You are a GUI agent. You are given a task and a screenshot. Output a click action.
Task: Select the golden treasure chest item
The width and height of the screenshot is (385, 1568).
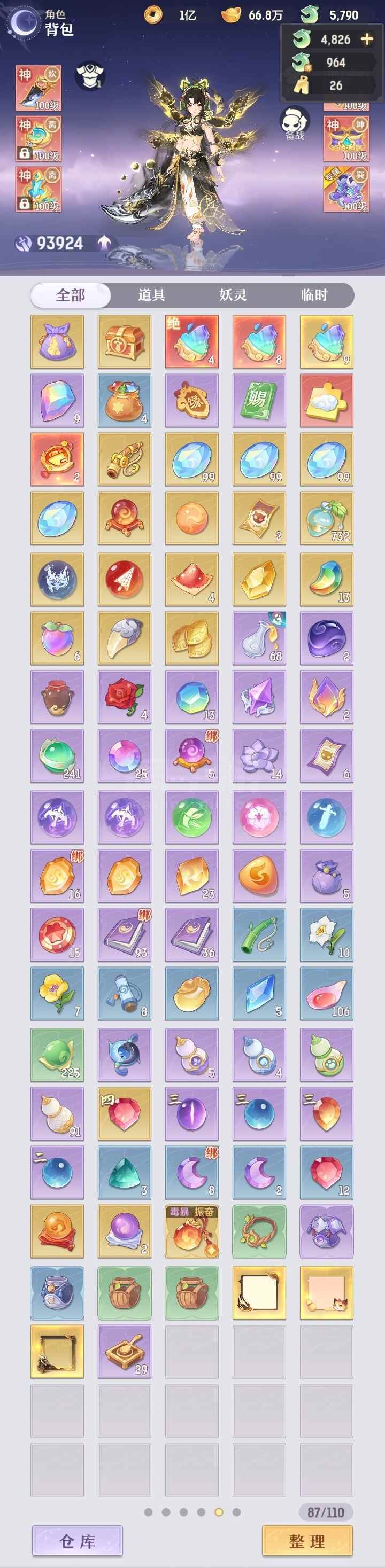(124, 341)
